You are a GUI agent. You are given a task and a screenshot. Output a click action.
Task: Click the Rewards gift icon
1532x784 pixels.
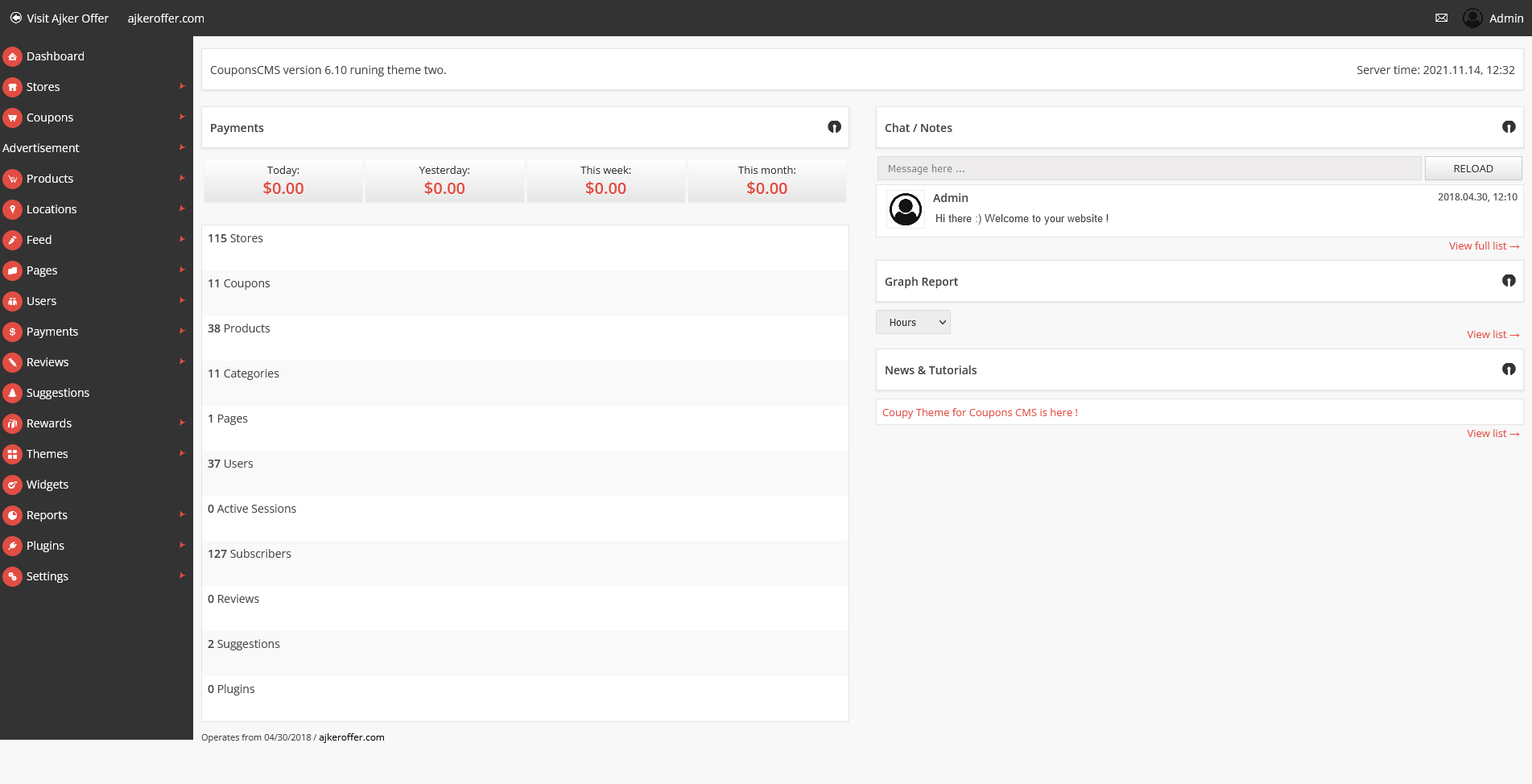pyautogui.click(x=12, y=423)
